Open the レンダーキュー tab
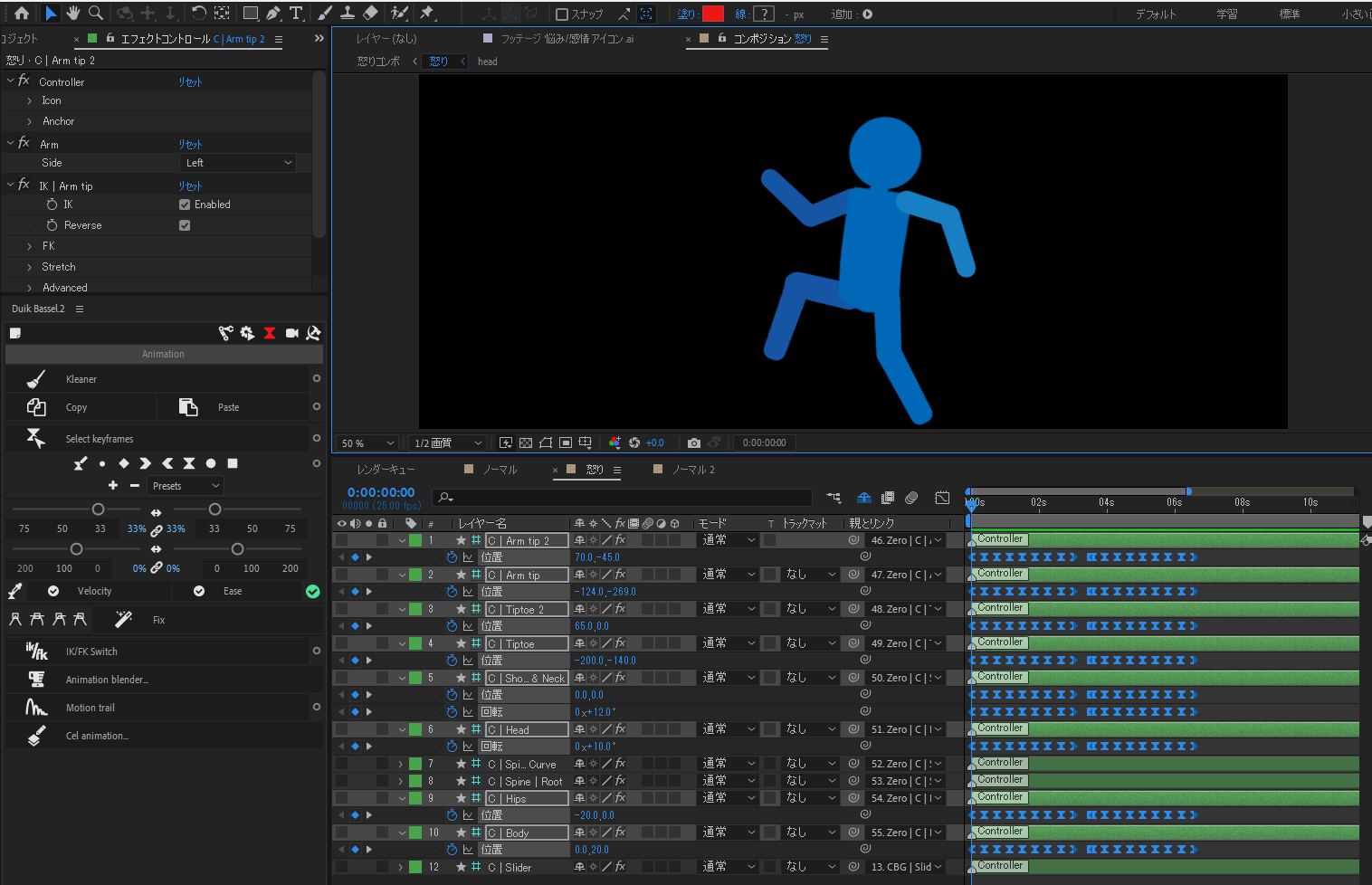1372x885 pixels. [x=386, y=470]
